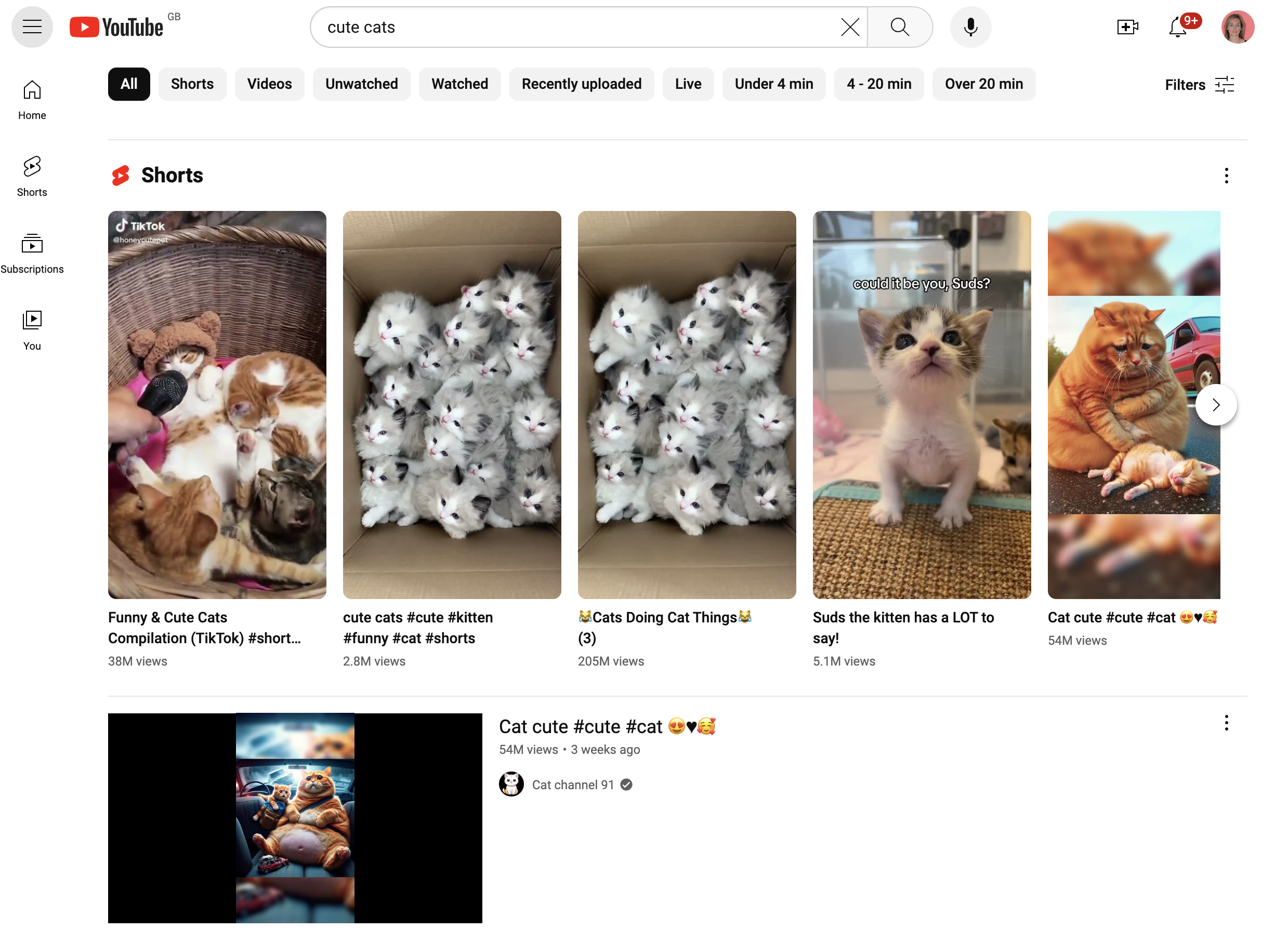Open the hamburger guide menu
Screen dimensions: 1288x930
coord(32,26)
